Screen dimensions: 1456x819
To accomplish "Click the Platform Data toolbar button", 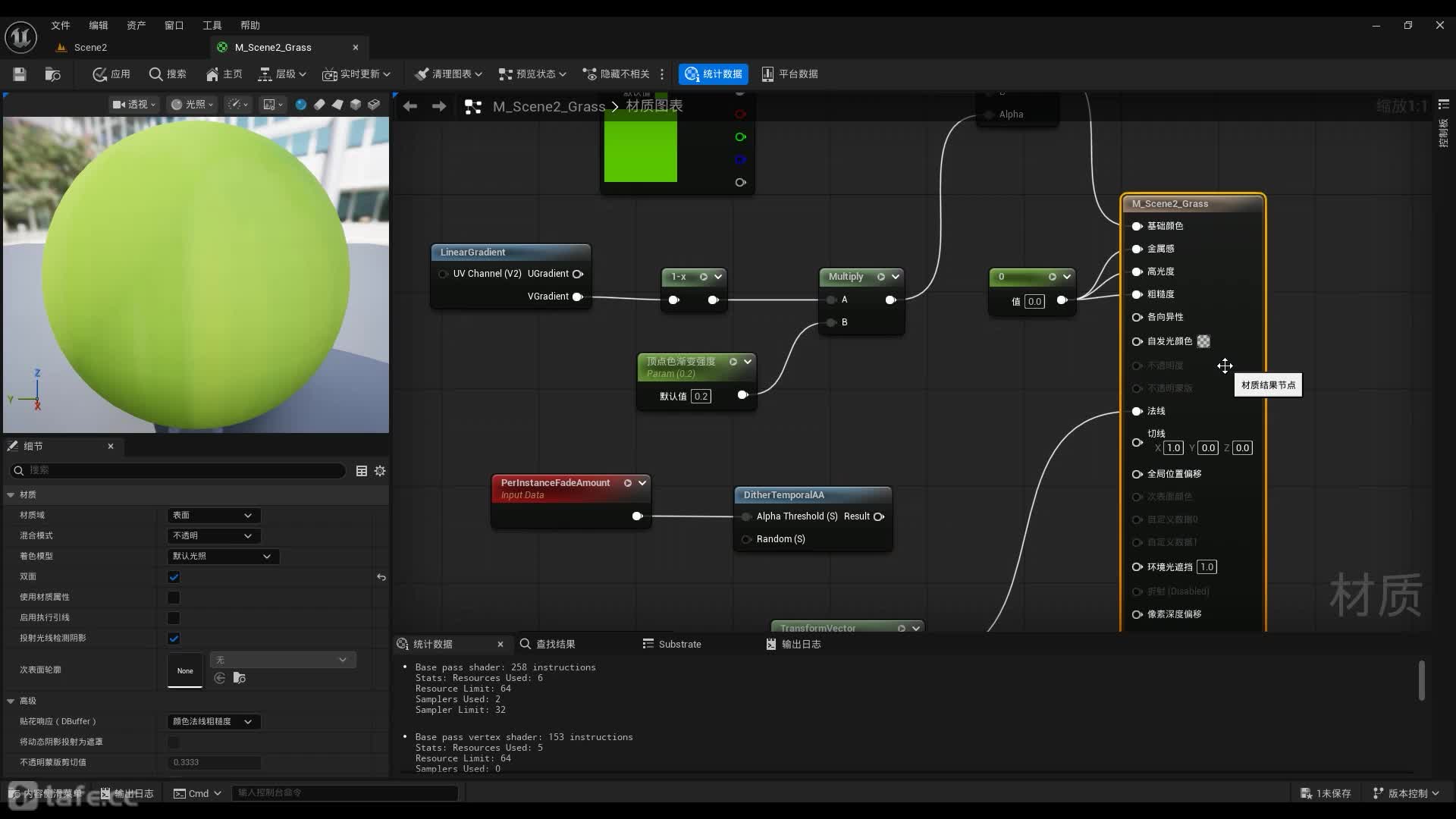I will (789, 74).
